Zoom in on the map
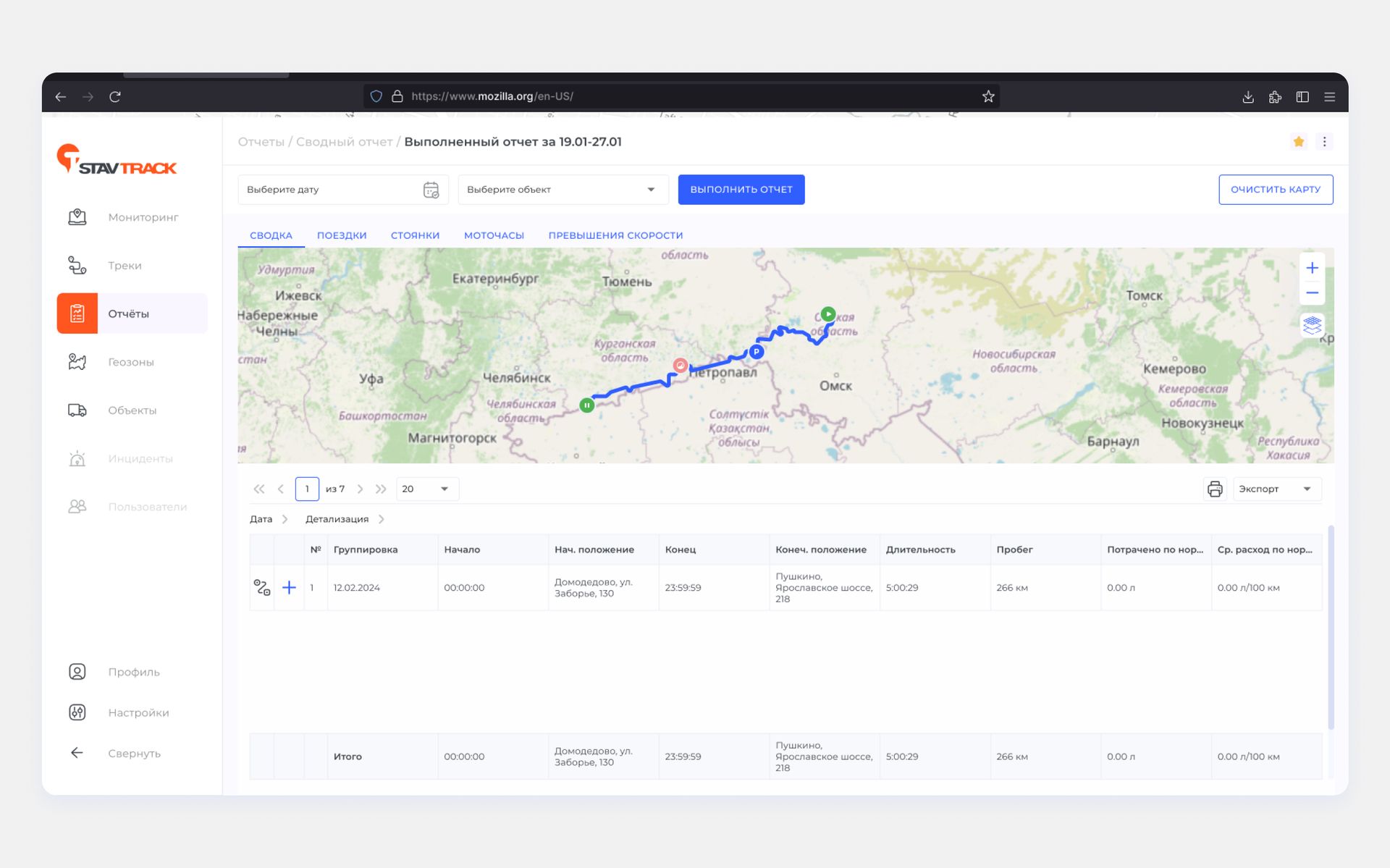 (x=1312, y=268)
